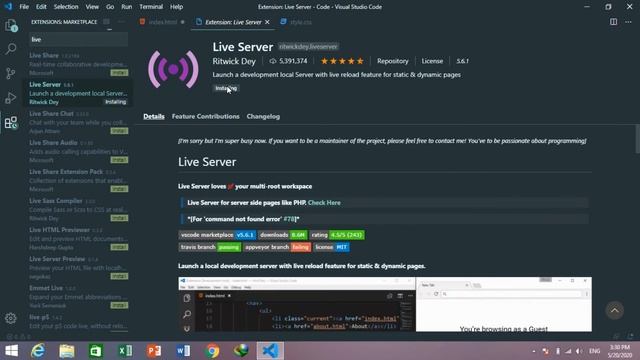Image resolution: width=640 pixels, height=360 pixels.
Task: Click the Visual Studio Code taskbar icon
Action: pyautogui.click(x=270, y=351)
